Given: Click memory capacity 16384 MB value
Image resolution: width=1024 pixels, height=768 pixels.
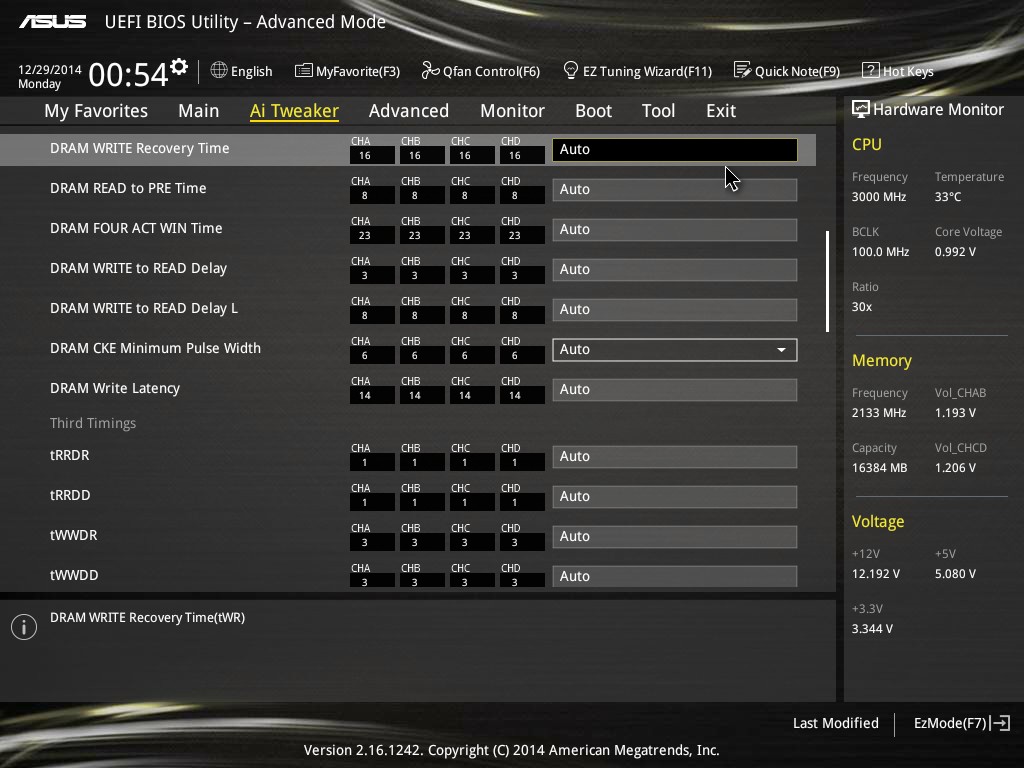Looking at the screenshot, I should (x=879, y=468).
